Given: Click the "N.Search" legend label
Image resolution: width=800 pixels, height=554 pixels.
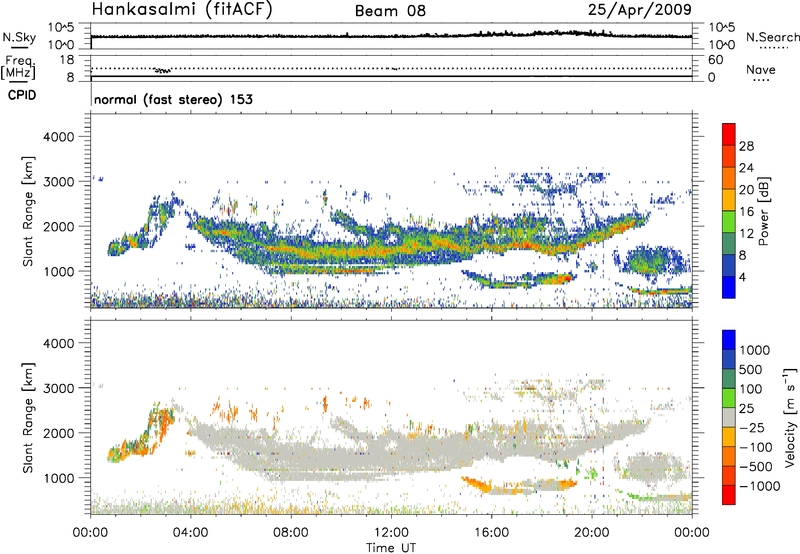Looking at the screenshot, I should click(x=772, y=37).
